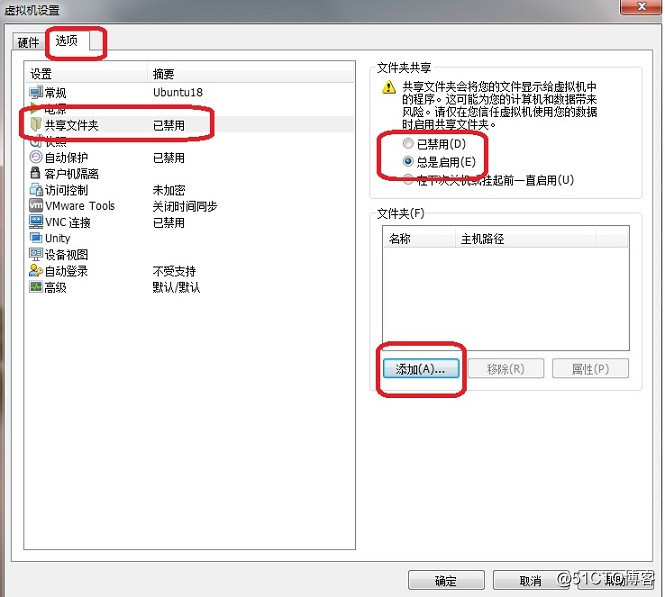Click the AutoProtect (自动保护) icon

point(36,157)
